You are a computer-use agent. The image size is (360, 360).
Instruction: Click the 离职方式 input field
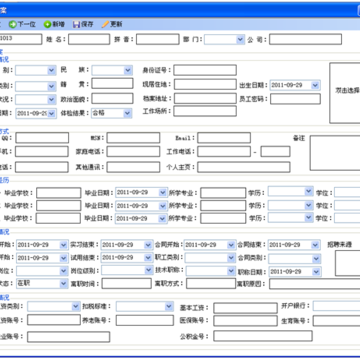coord(211,283)
